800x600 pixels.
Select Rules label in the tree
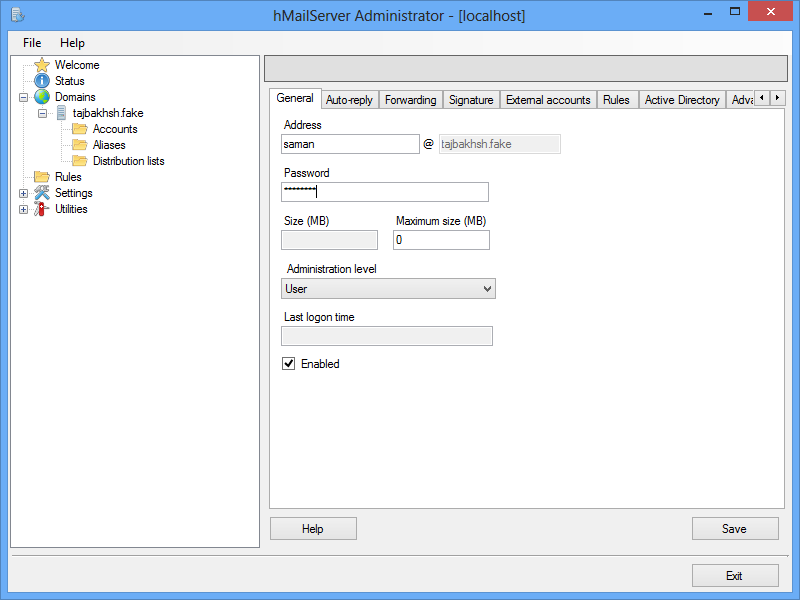point(68,177)
